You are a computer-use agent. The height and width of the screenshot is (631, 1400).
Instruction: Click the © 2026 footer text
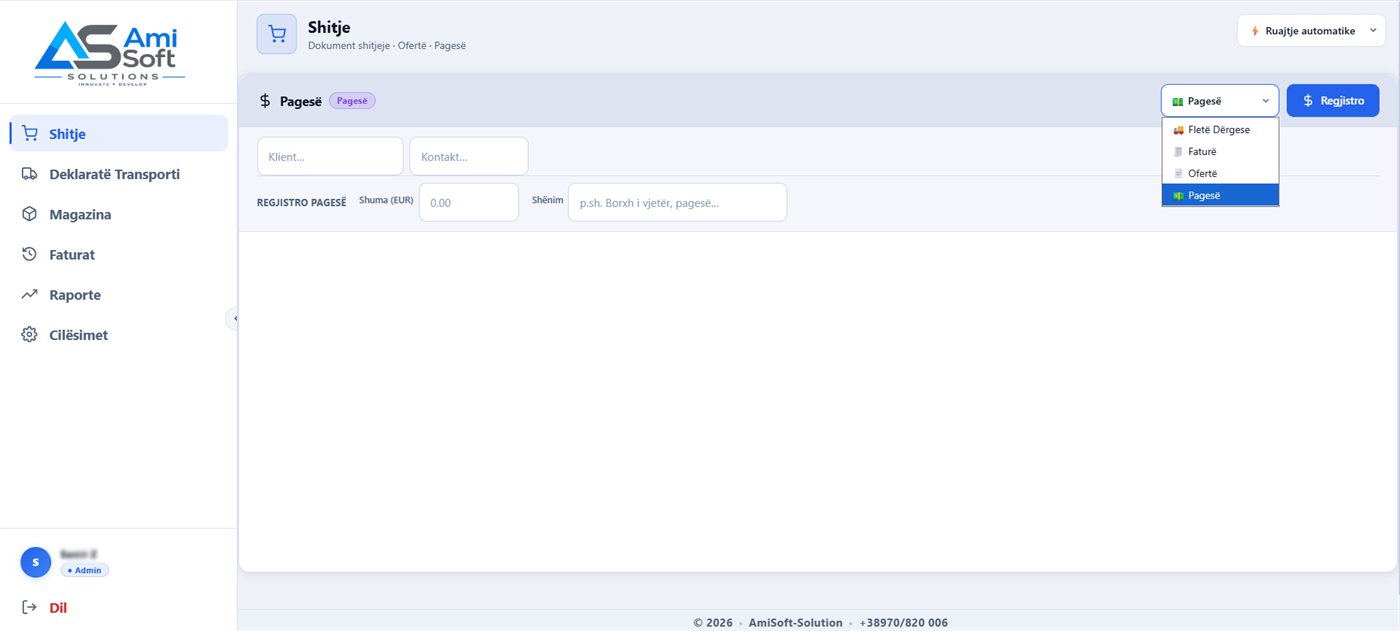pyautogui.click(x=713, y=622)
